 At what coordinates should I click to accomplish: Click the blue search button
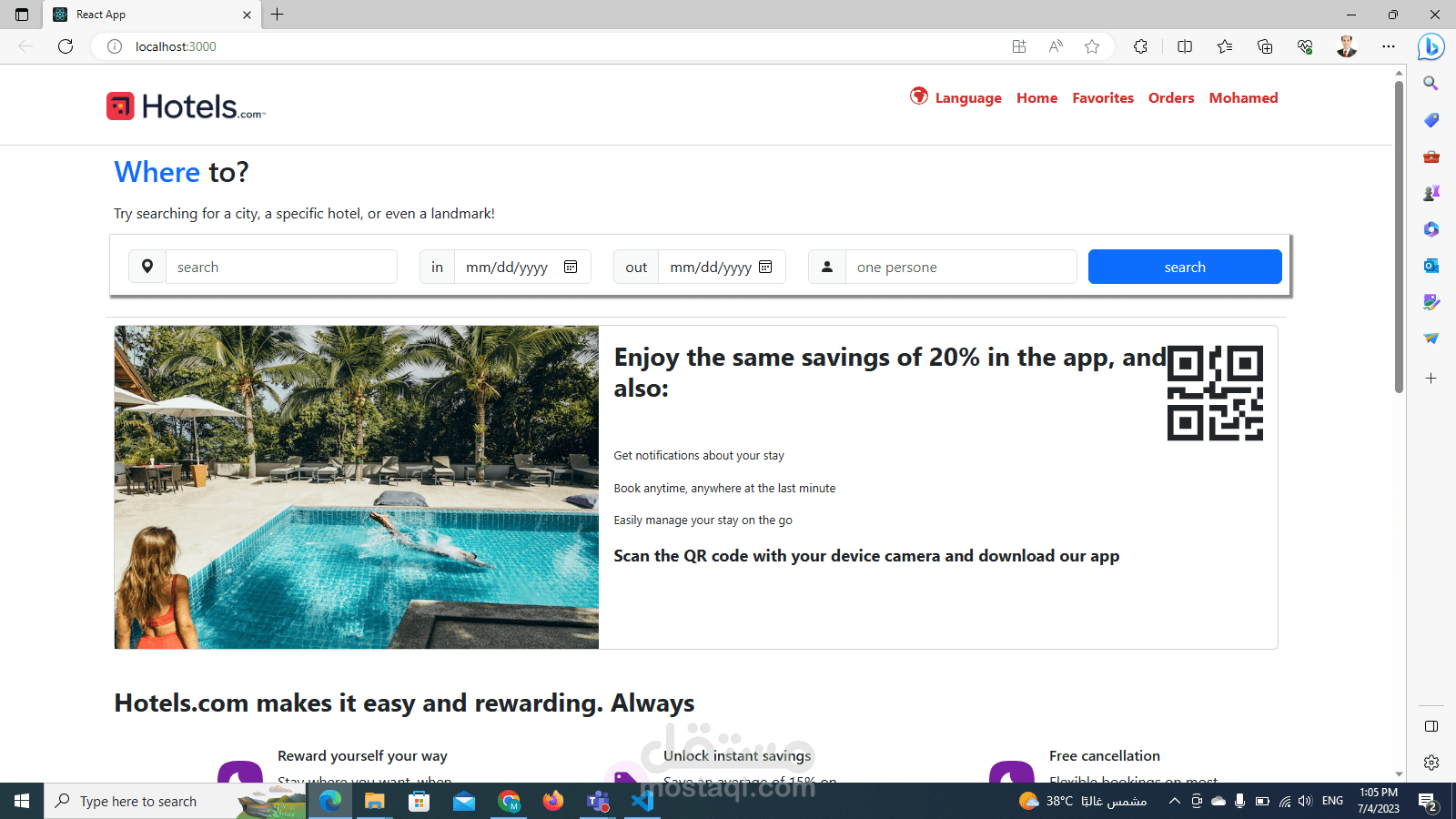click(x=1185, y=267)
